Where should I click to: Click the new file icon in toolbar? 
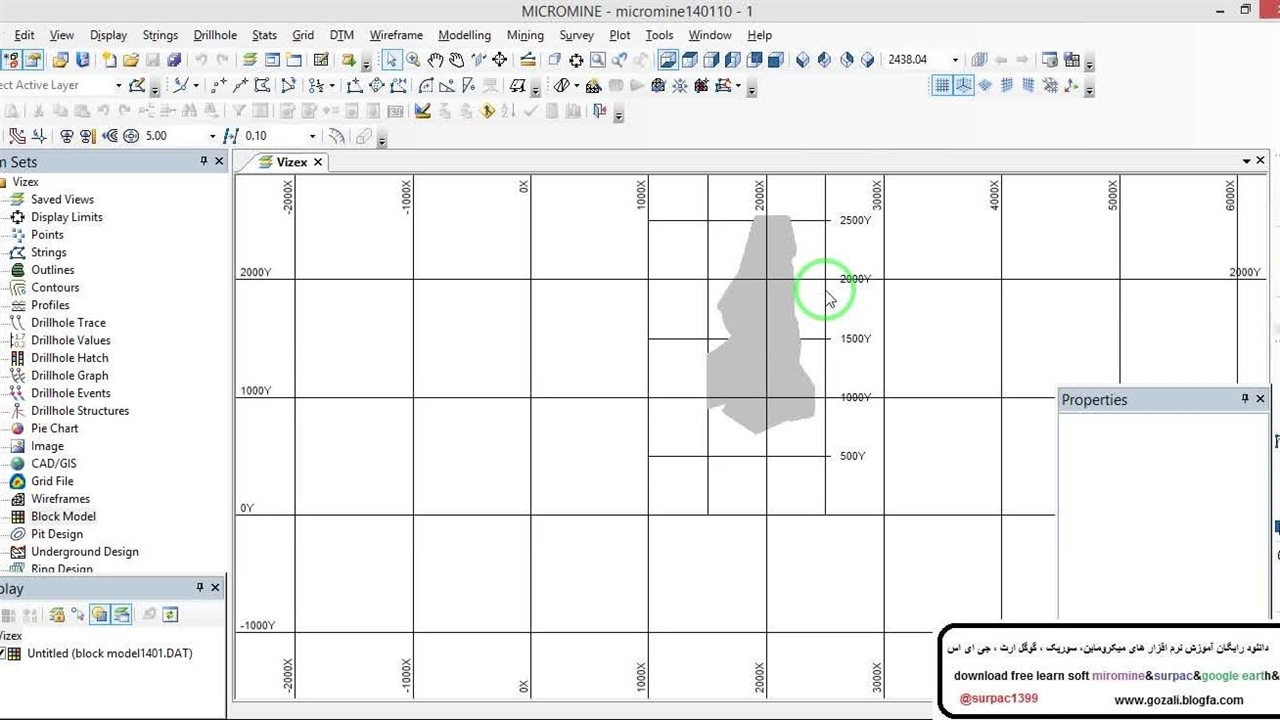point(109,60)
